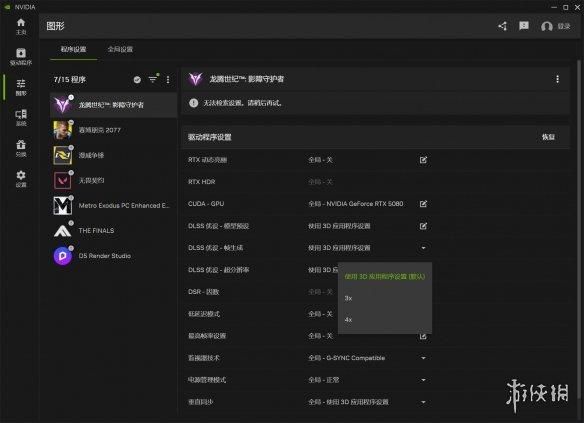The height and width of the screenshot is (423, 584).
Task: Expand the 垂直同步 dropdown
Action: [x=423, y=402]
